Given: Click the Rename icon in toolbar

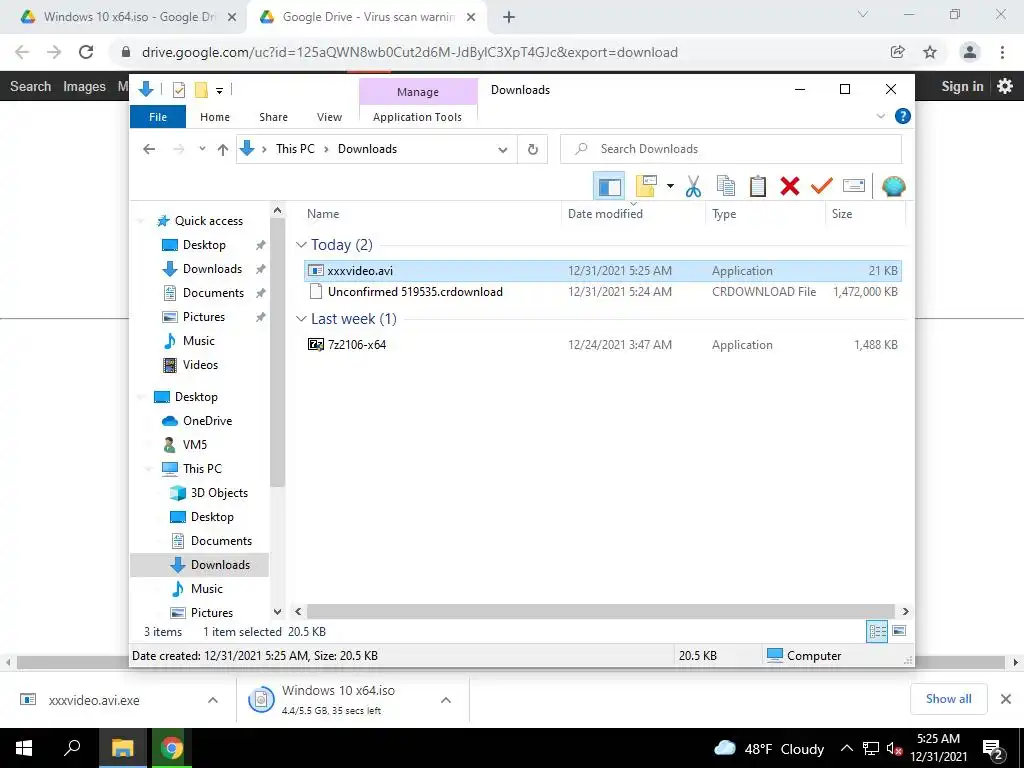Looking at the screenshot, I should click(x=854, y=186).
